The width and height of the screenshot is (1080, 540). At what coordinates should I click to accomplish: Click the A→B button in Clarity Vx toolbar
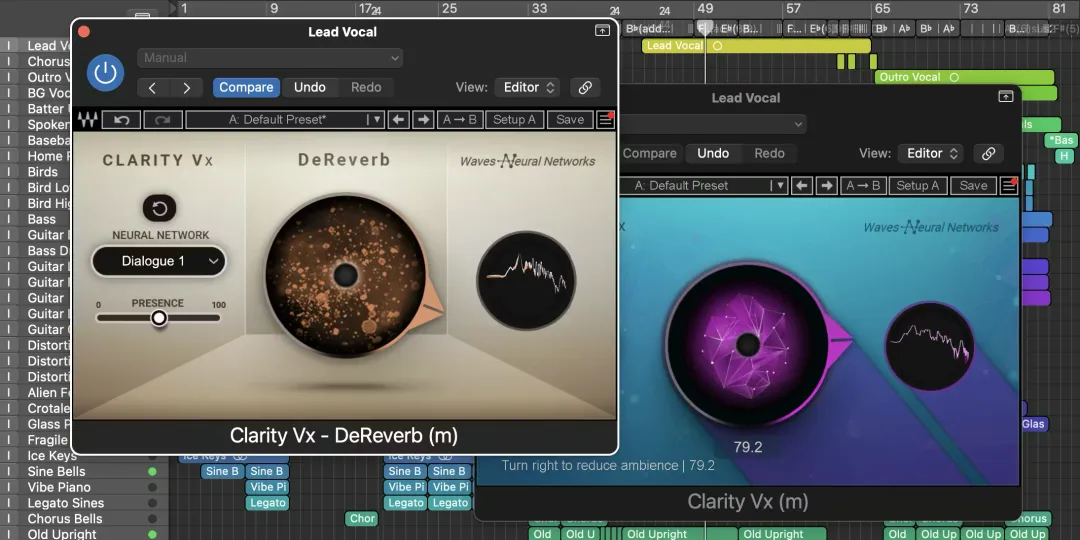pos(864,186)
